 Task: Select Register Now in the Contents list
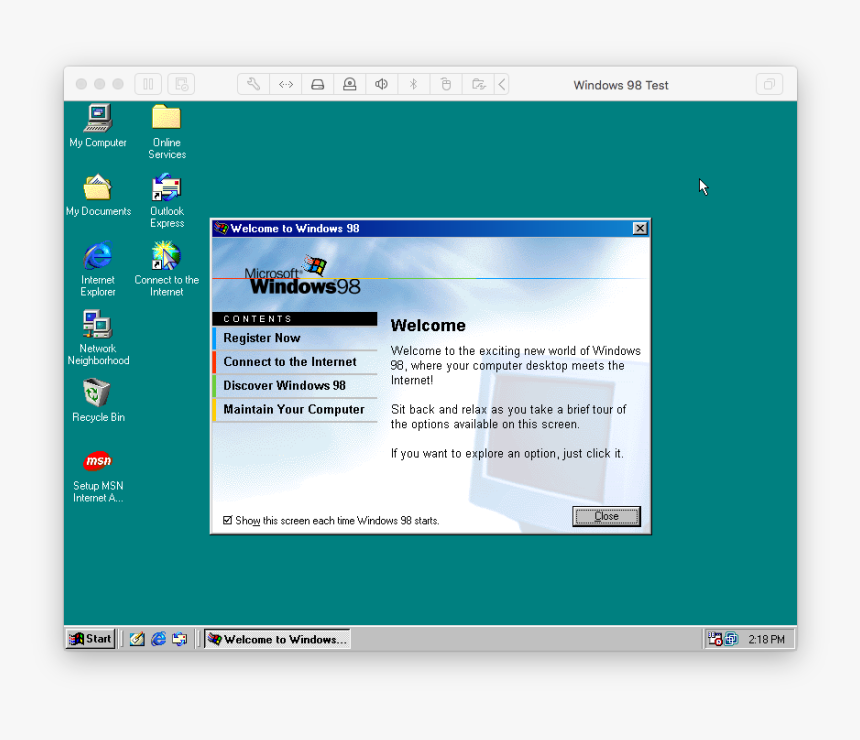coord(295,338)
